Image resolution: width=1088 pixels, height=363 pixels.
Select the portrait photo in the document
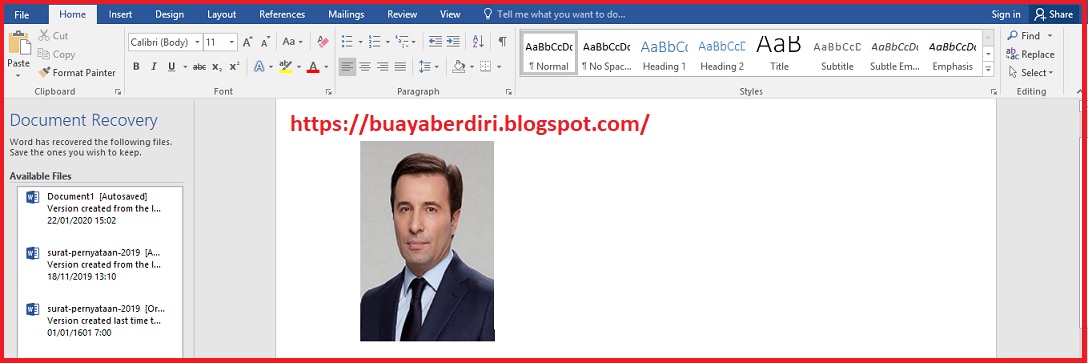click(x=427, y=241)
